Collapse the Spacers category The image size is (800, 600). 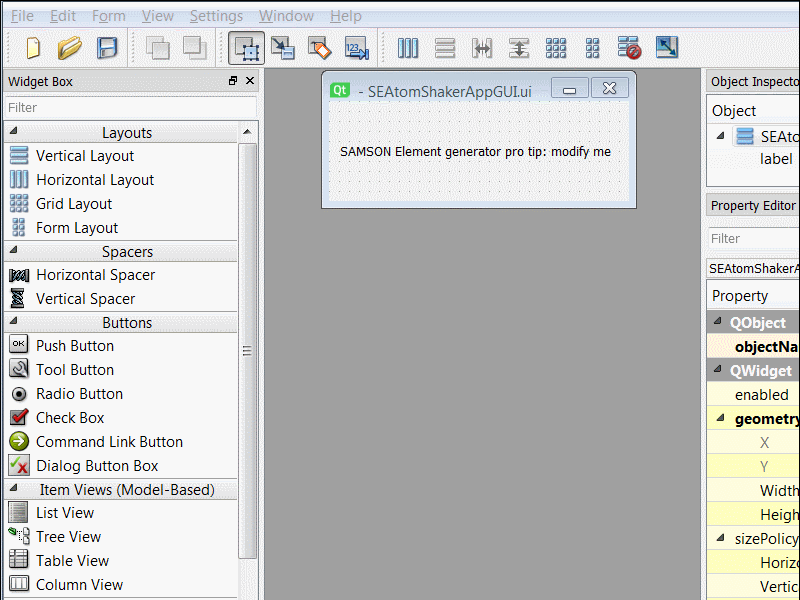pos(122,251)
